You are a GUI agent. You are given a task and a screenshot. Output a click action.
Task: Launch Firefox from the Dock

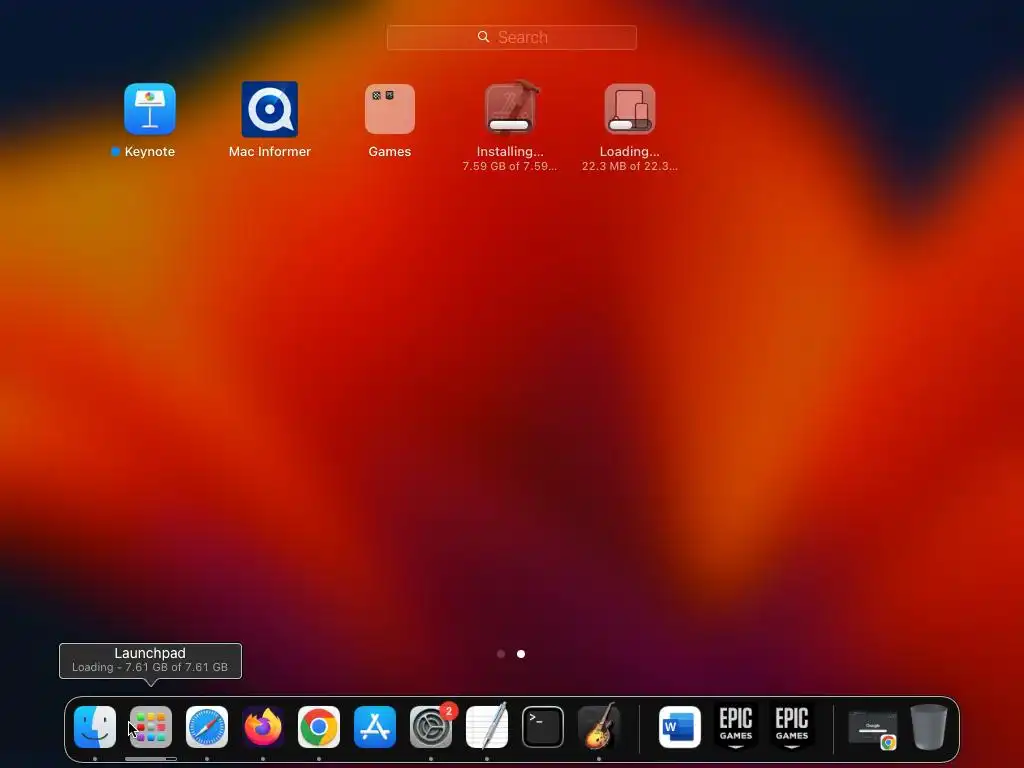263,727
